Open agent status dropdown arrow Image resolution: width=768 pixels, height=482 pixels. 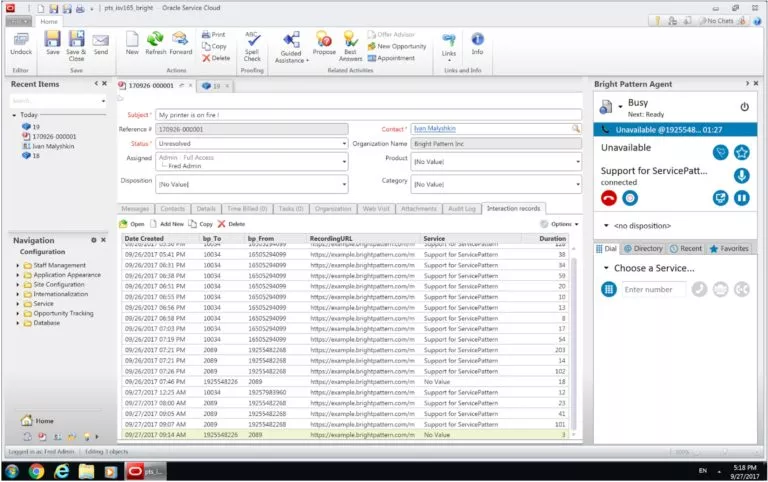620,106
